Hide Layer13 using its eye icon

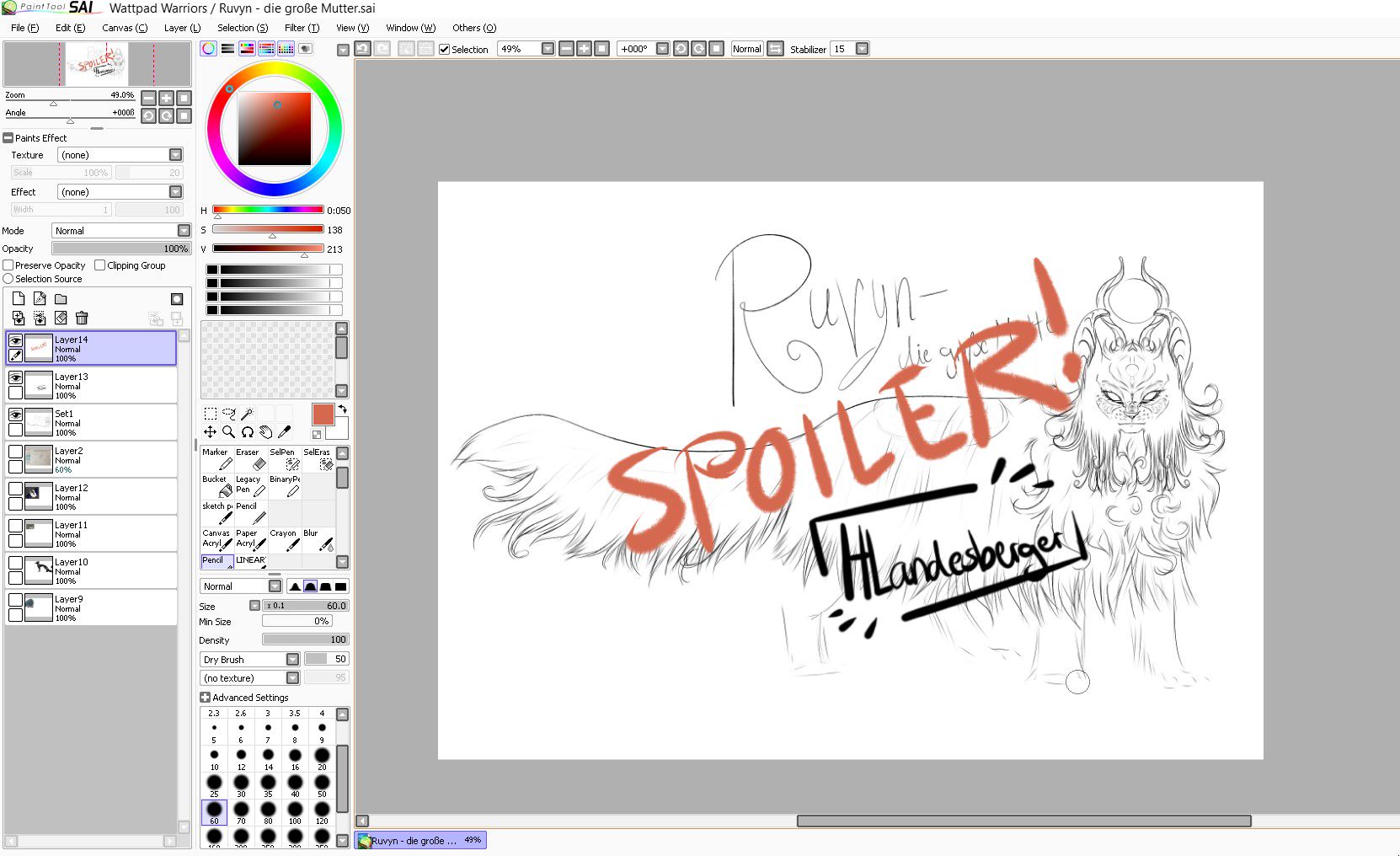[x=15, y=377]
